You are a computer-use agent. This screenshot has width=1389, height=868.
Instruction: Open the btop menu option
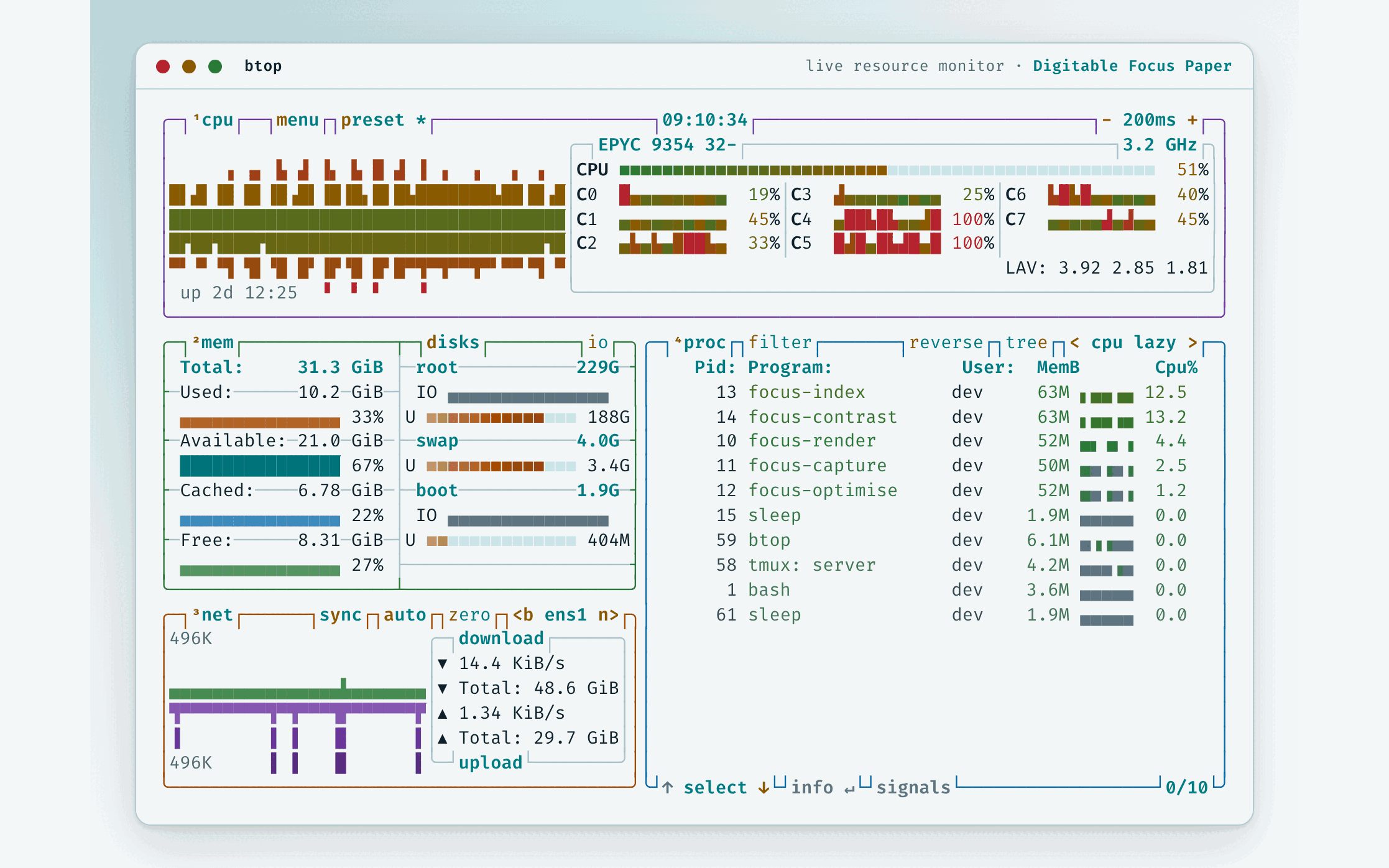click(297, 120)
